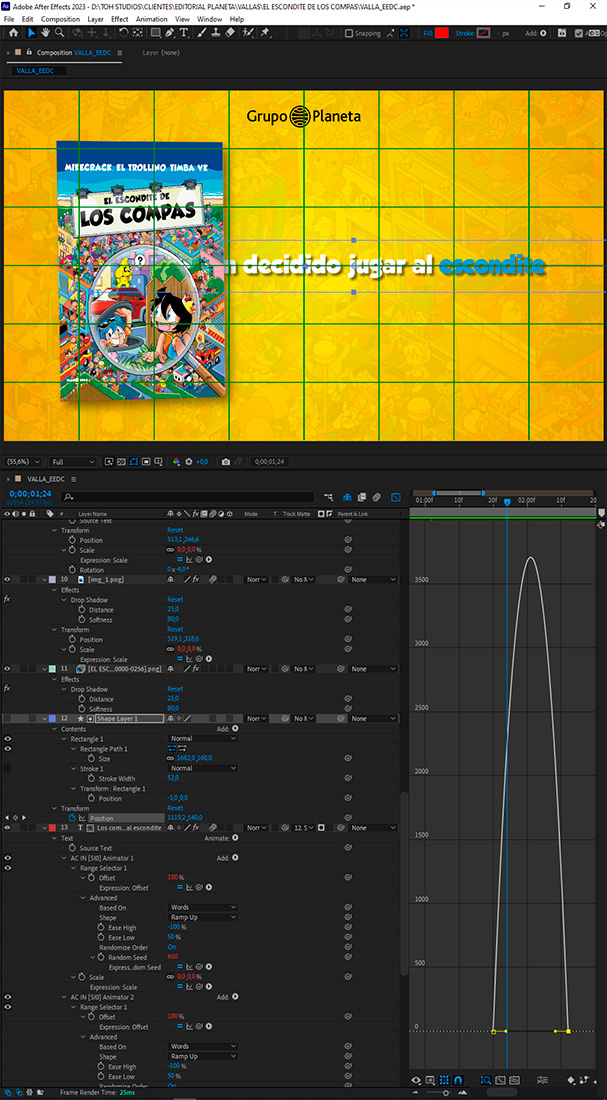Select the Rotation tool

pos(124,32)
